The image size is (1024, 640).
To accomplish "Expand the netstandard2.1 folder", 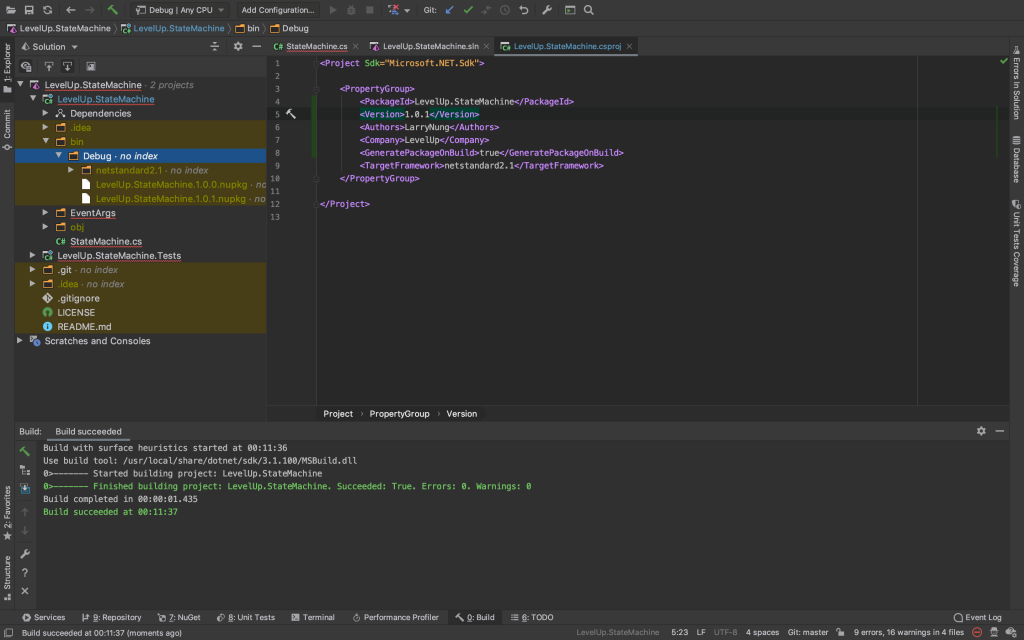I will tap(71, 170).
